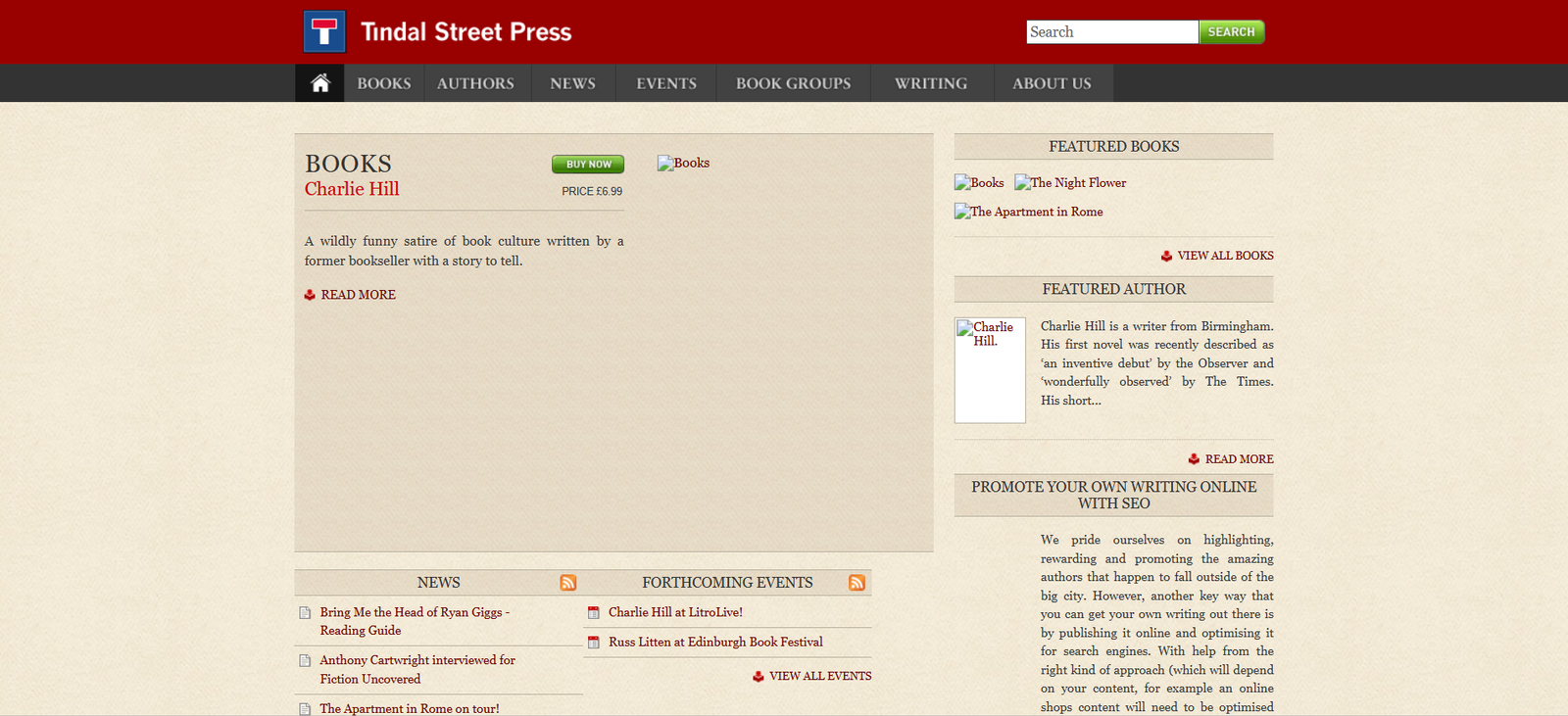
Task: Open the Books thumbnail in Featured Books
Action: coord(979,183)
